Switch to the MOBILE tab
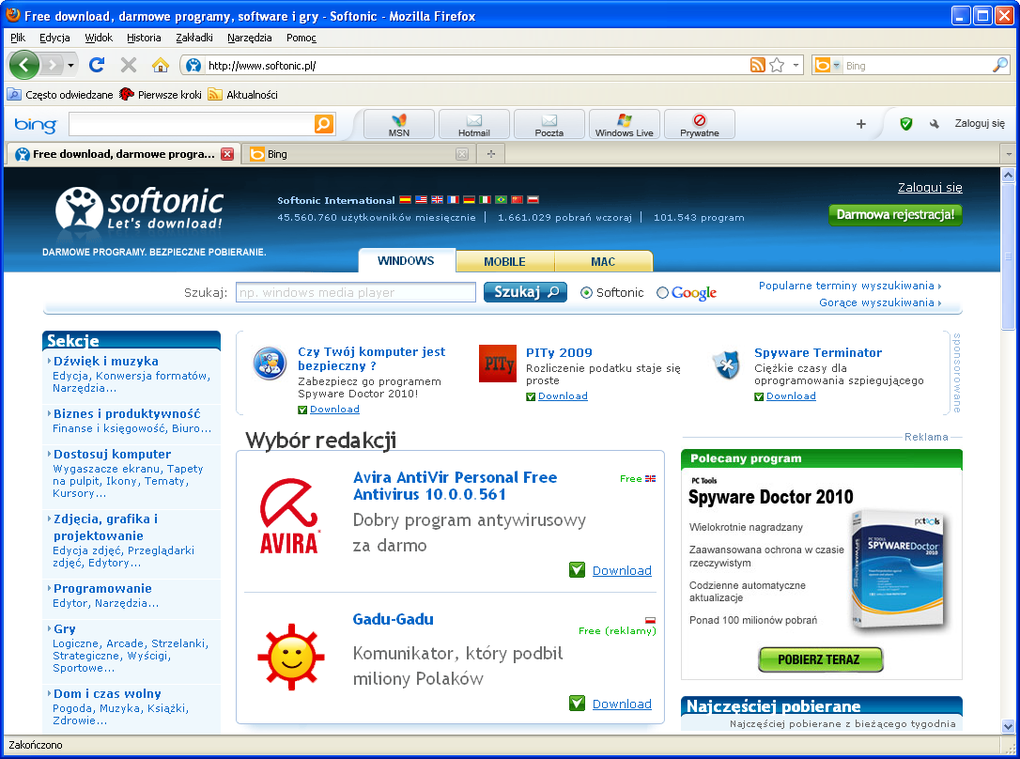 [505, 261]
